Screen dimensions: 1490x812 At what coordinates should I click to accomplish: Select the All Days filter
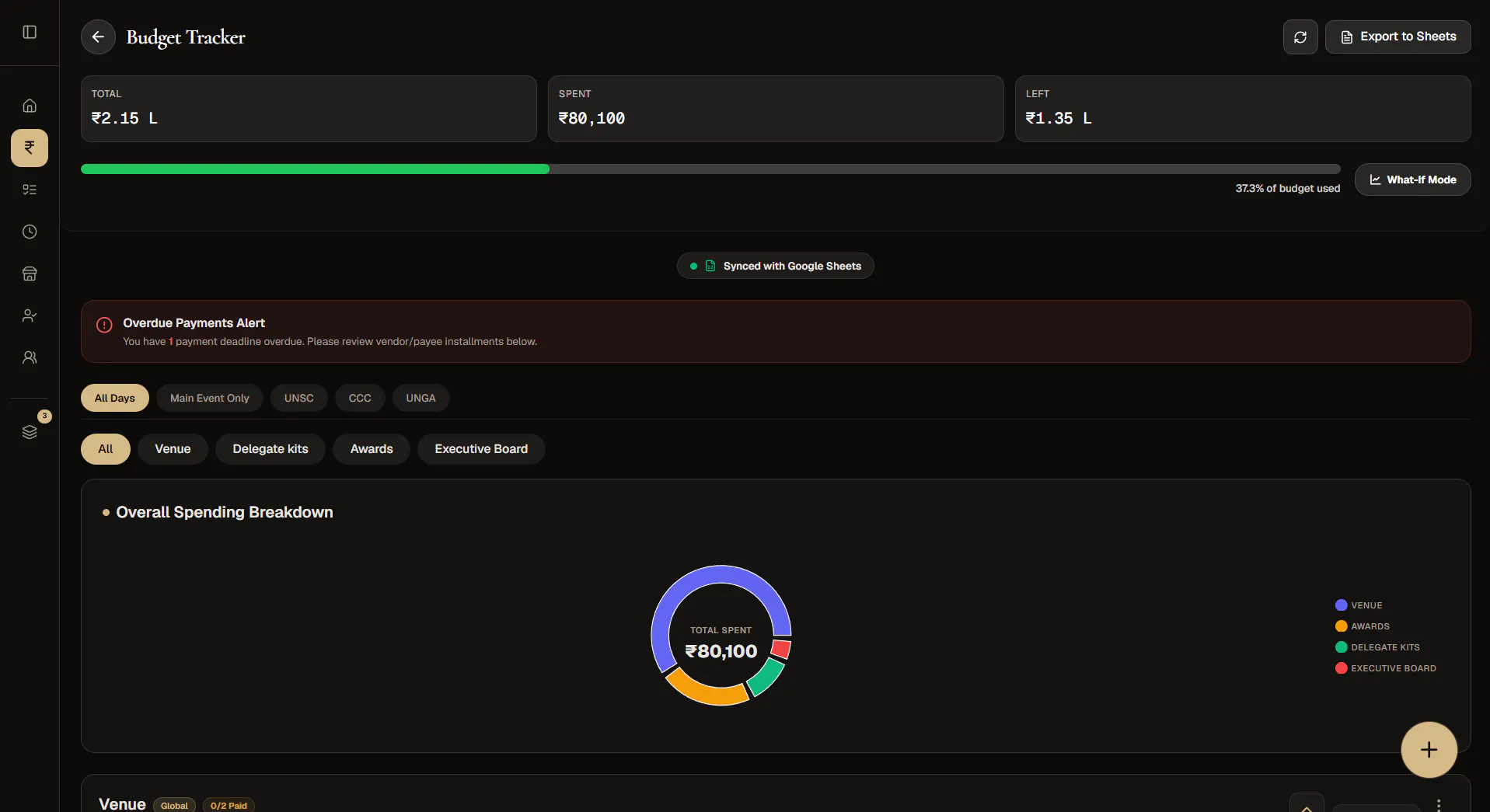pyautogui.click(x=115, y=398)
